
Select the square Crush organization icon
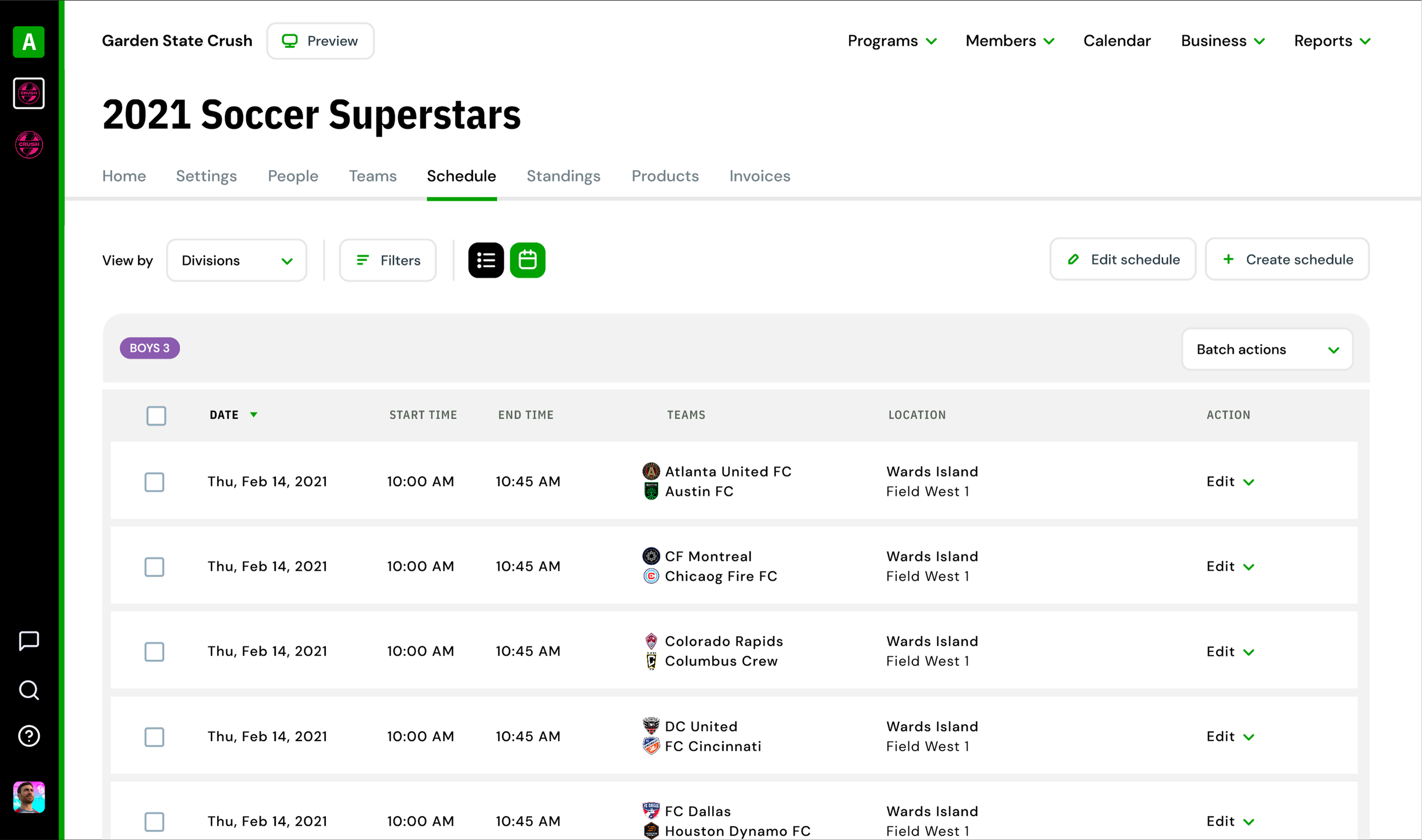[x=28, y=93]
